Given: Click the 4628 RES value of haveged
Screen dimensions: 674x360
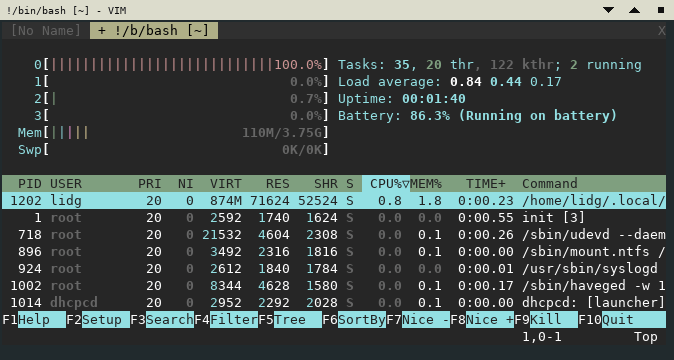Looking at the screenshot, I should (274, 286).
